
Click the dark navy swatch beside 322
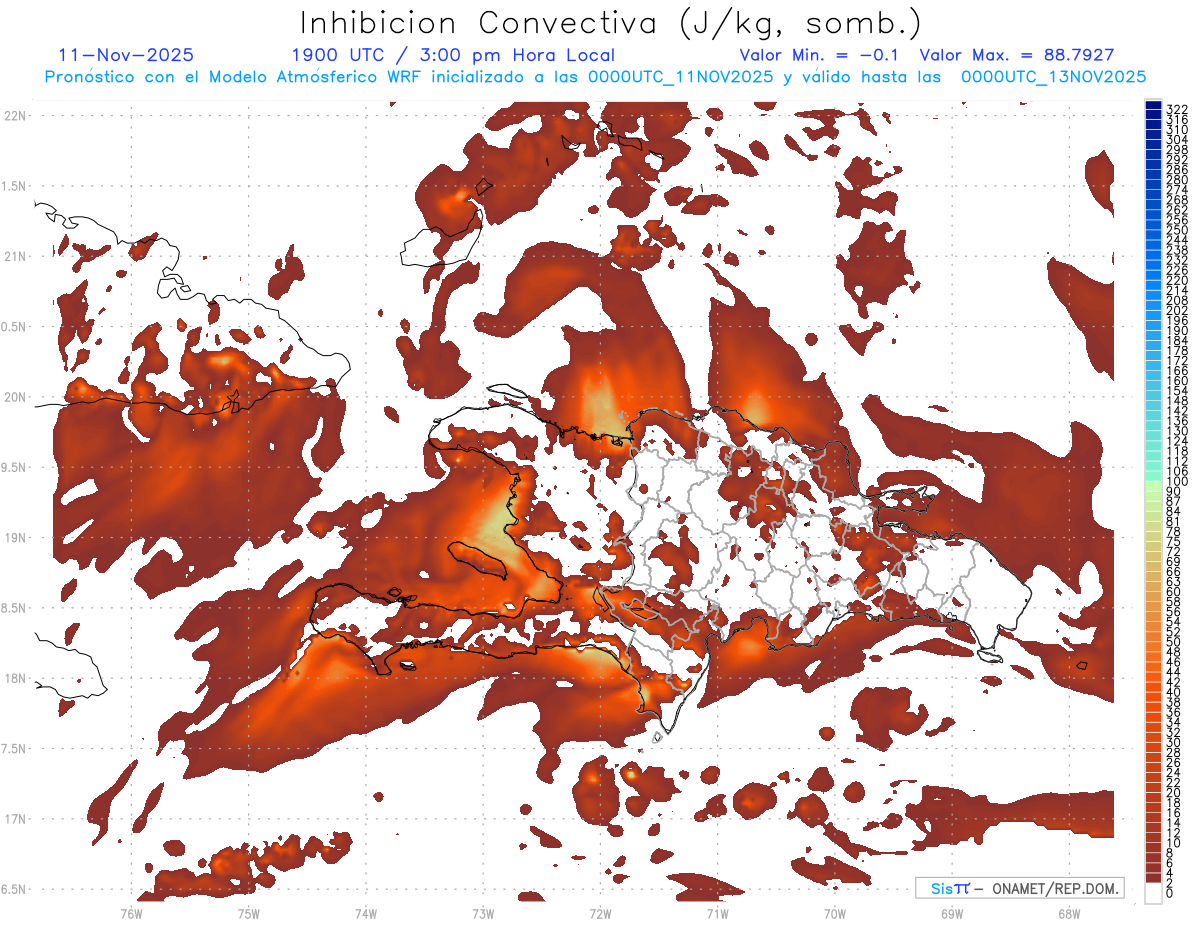tap(1154, 105)
